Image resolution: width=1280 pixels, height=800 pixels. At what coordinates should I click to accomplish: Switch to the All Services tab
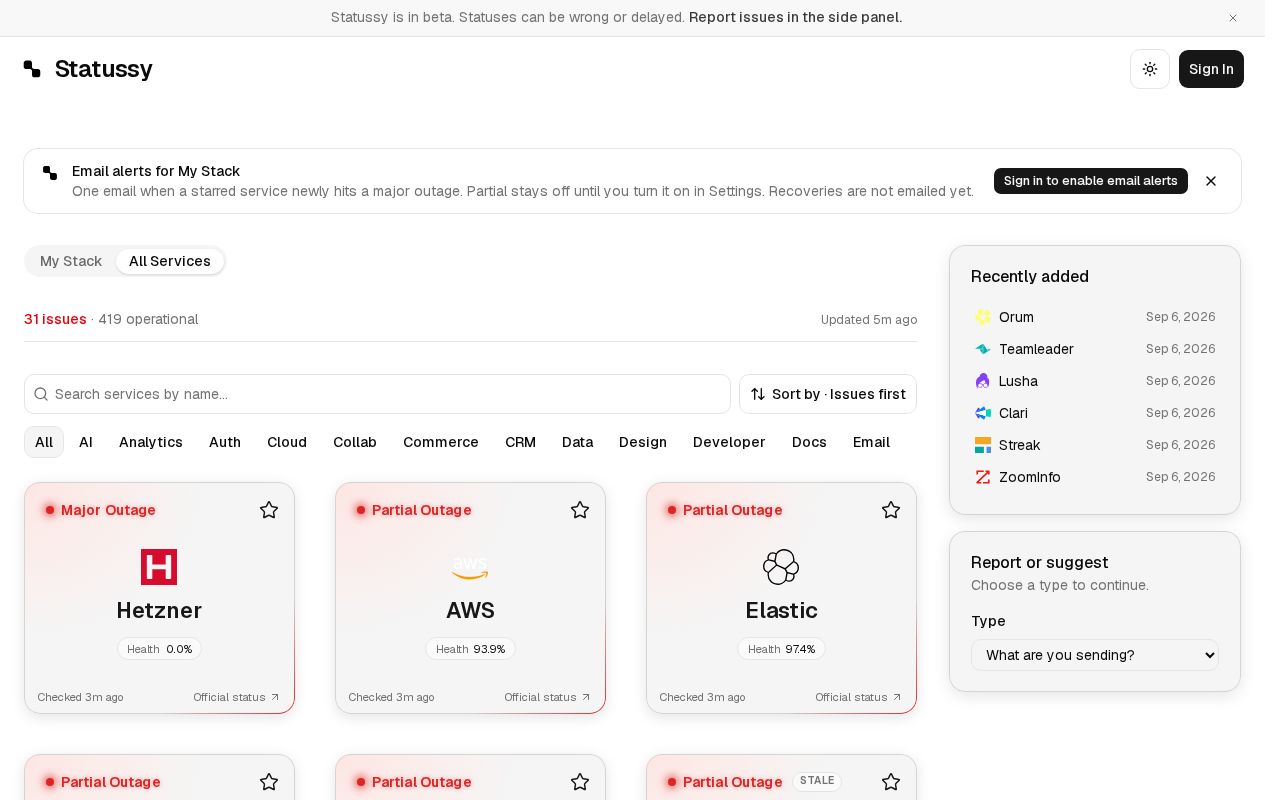pos(170,261)
